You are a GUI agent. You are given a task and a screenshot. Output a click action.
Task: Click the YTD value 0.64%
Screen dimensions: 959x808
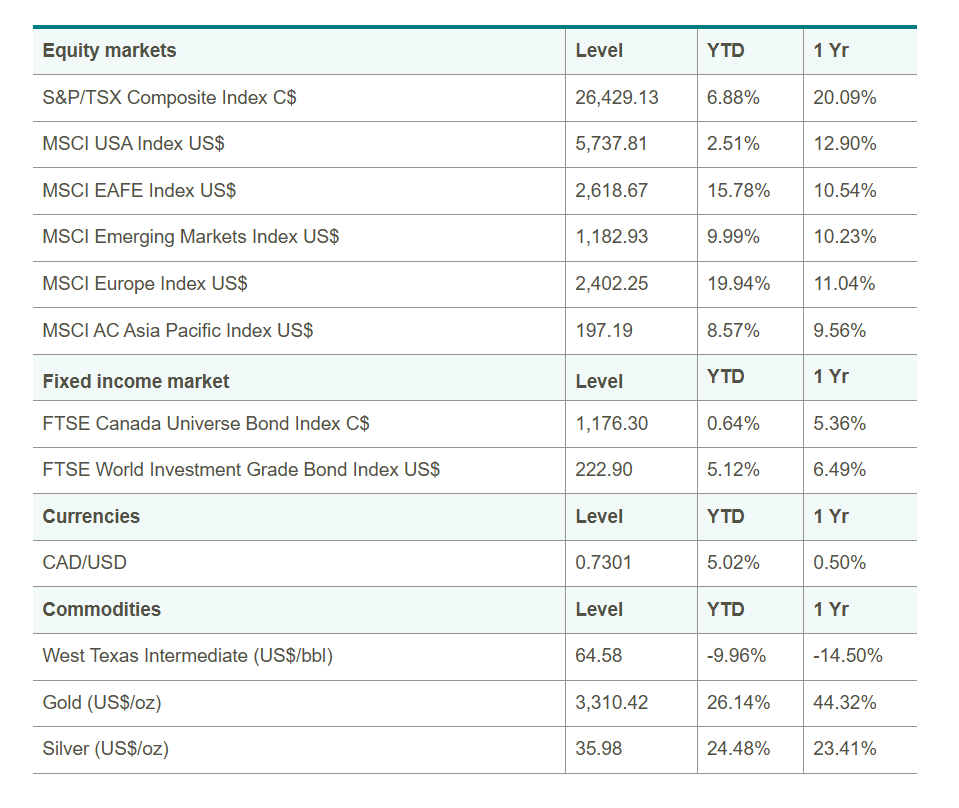tap(733, 424)
